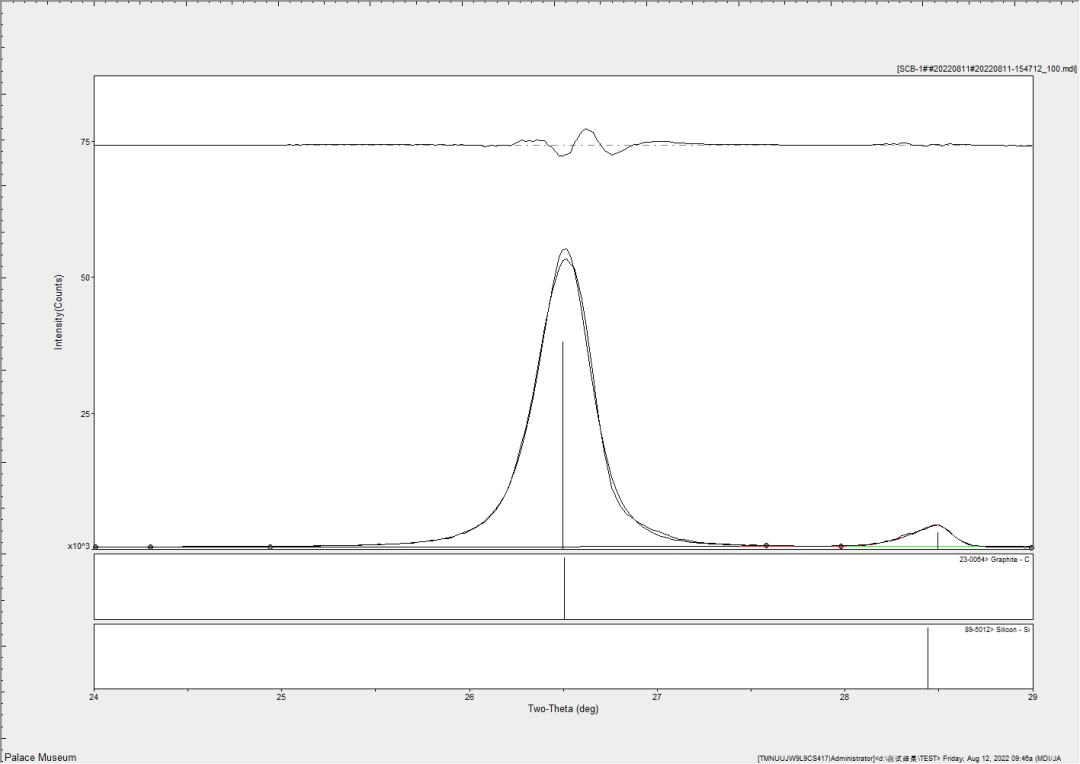Image resolution: width=1080 pixels, height=764 pixels.
Task: Click the background point near 24.9 degrees
Action: [x=270, y=547]
